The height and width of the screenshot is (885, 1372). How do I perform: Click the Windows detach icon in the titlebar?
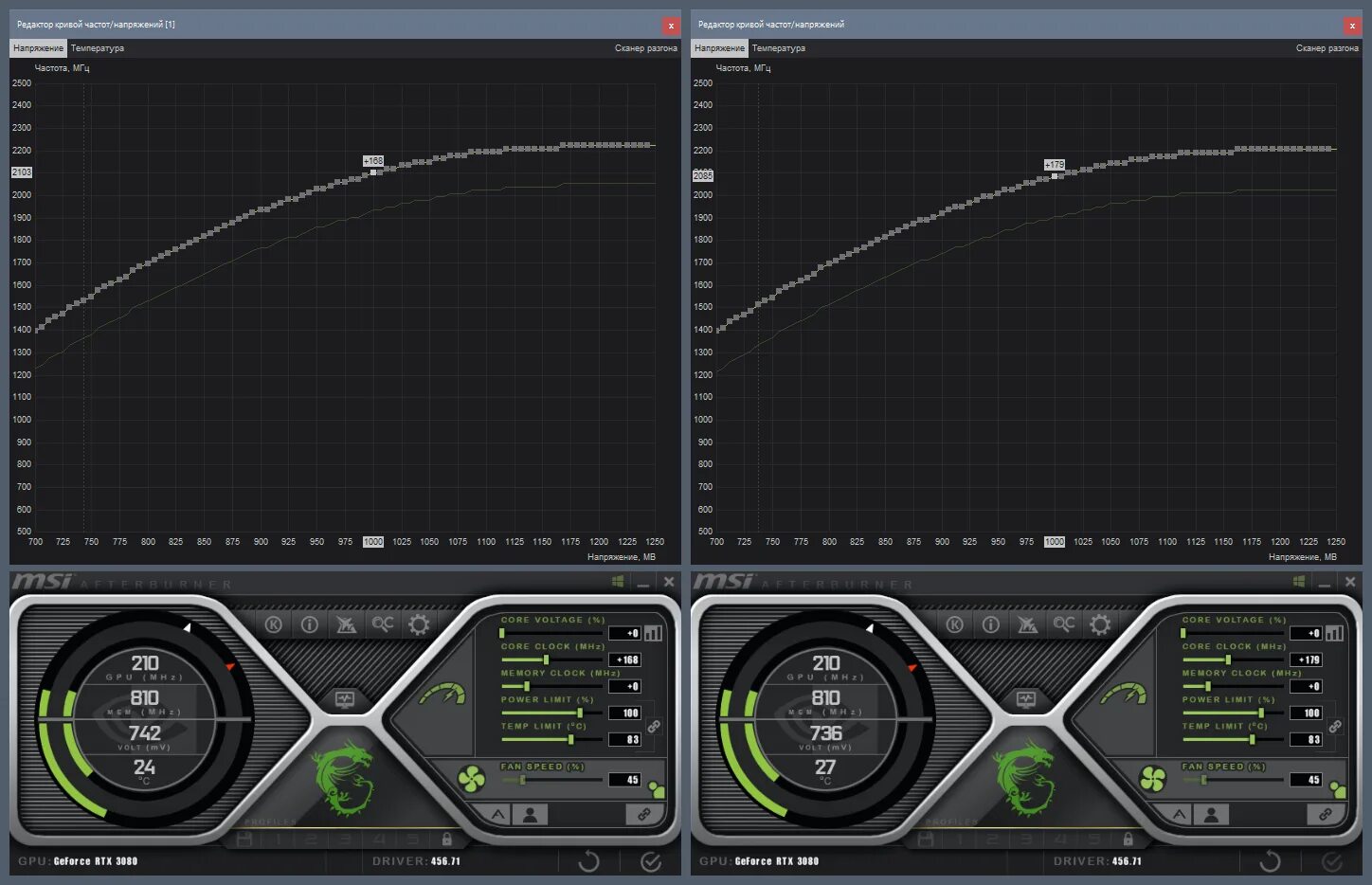pyautogui.click(x=617, y=581)
